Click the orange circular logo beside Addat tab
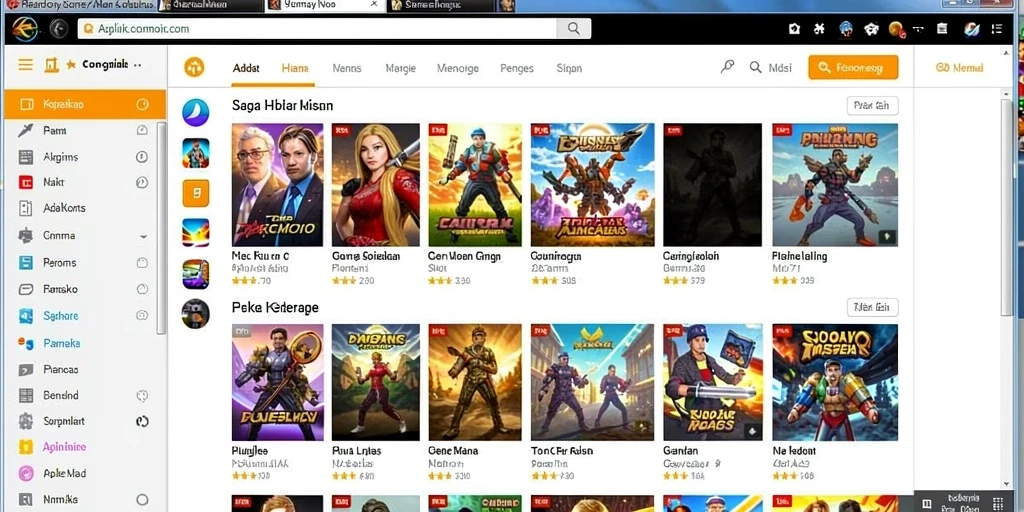The image size is (1024, 512). 194,67
